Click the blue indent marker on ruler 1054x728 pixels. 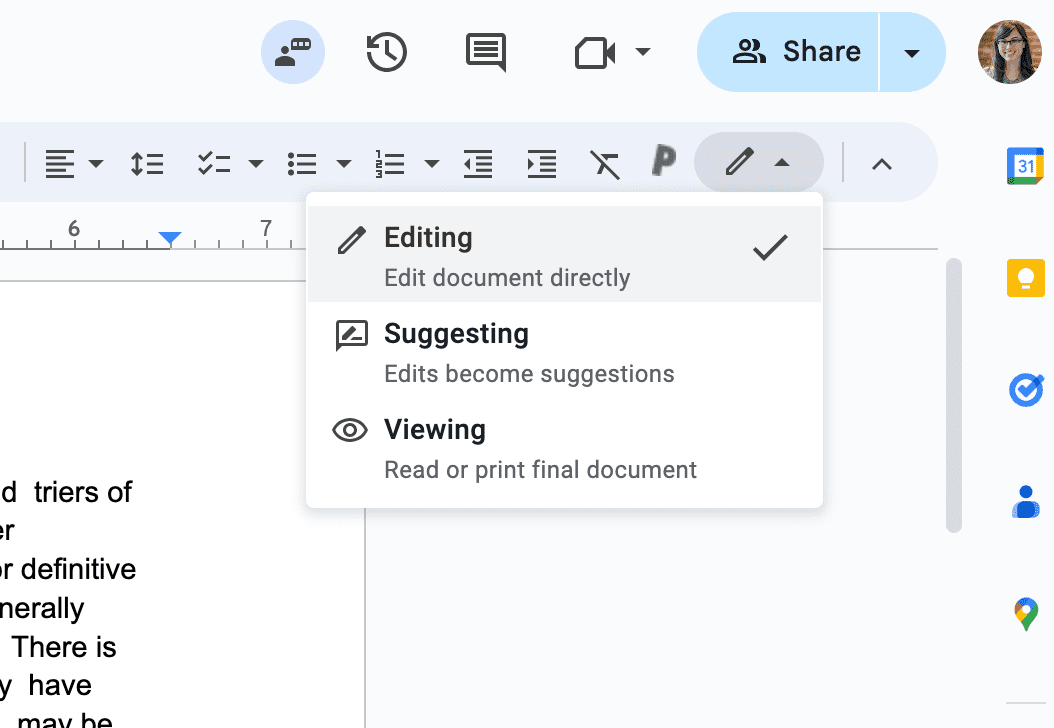171,237
